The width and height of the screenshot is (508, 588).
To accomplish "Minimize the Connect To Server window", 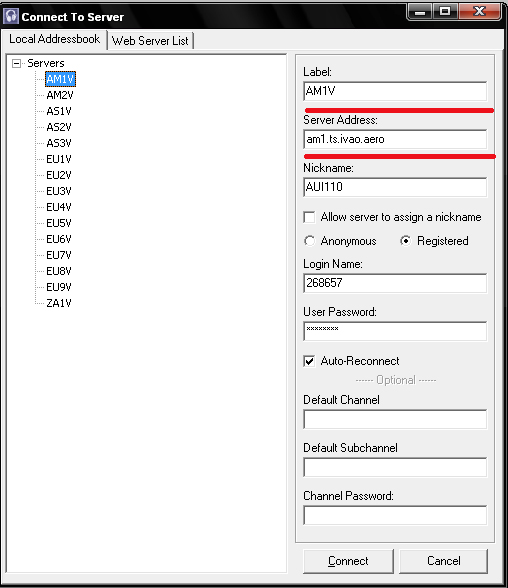I will [x=420, y=12].
